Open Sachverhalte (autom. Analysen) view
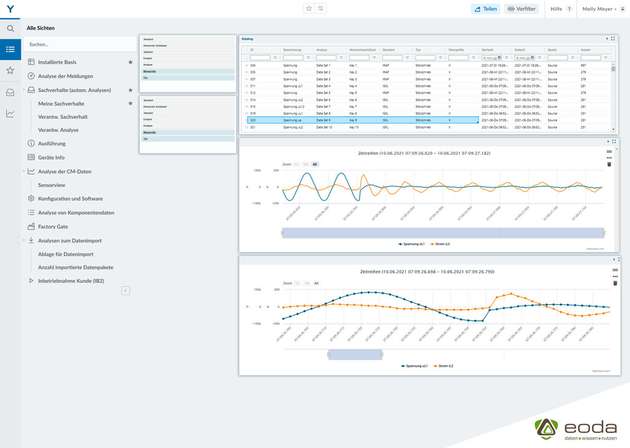Screen dimensions: 630x448 tap(74, 90)
